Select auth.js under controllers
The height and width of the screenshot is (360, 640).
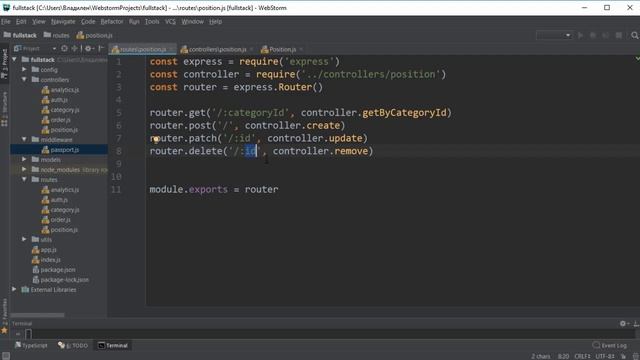tap(55, 100)
